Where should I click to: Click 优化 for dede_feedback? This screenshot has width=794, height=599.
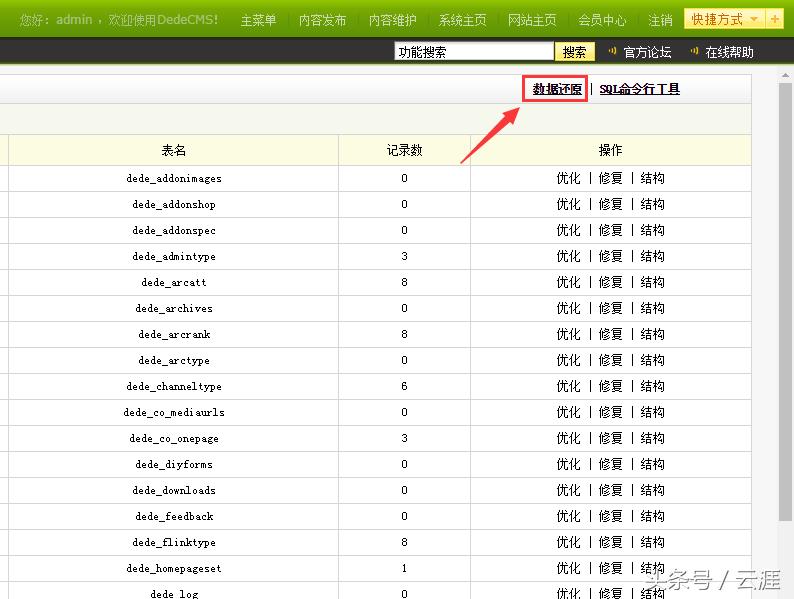pos(568,516)
